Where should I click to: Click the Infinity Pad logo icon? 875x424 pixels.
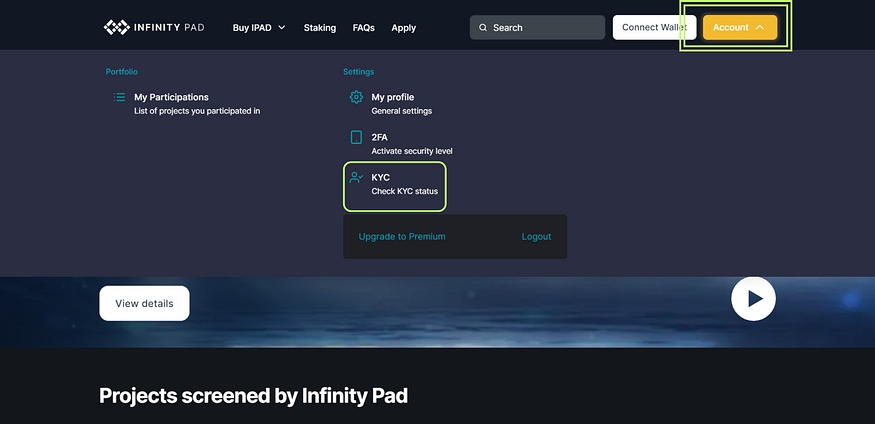coord(117,27)
